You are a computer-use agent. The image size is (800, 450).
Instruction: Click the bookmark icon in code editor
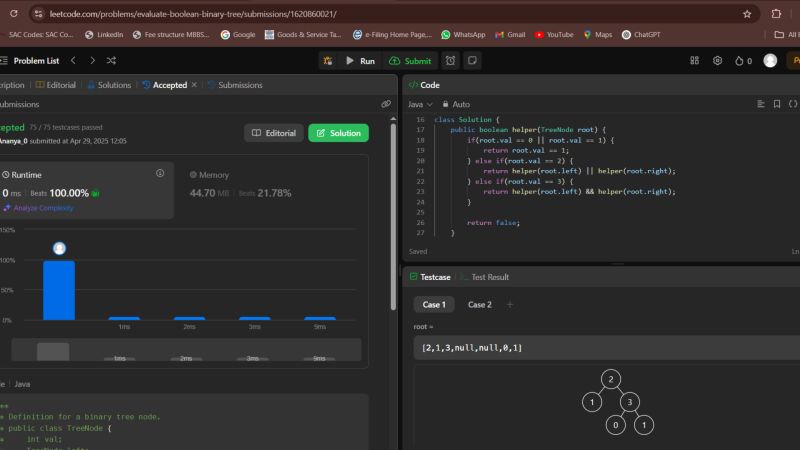[x=777, y=104]
